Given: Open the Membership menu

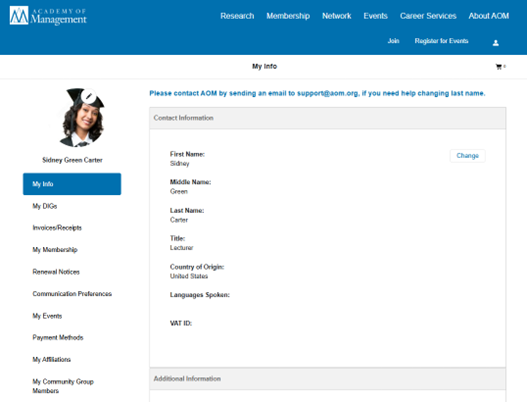Looking at the screenshot, I should pyautogui.click(x=288, y=16).
